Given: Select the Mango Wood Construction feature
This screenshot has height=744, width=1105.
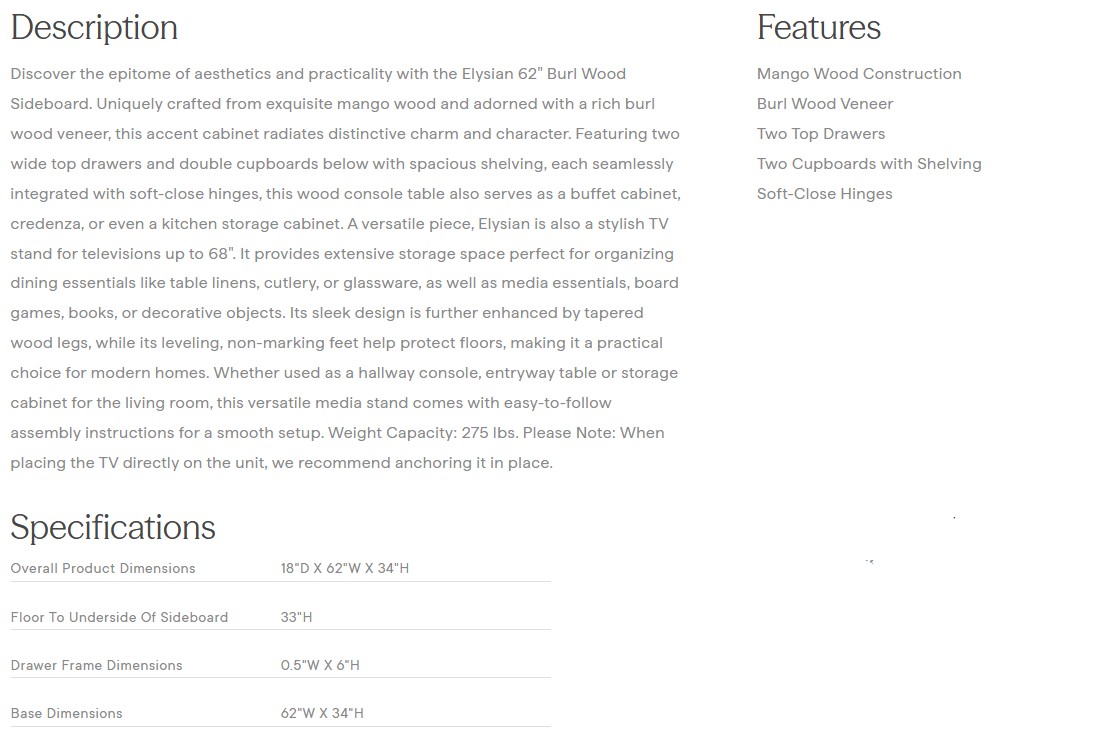Looking at the screenshot, I should coord(859,74).
